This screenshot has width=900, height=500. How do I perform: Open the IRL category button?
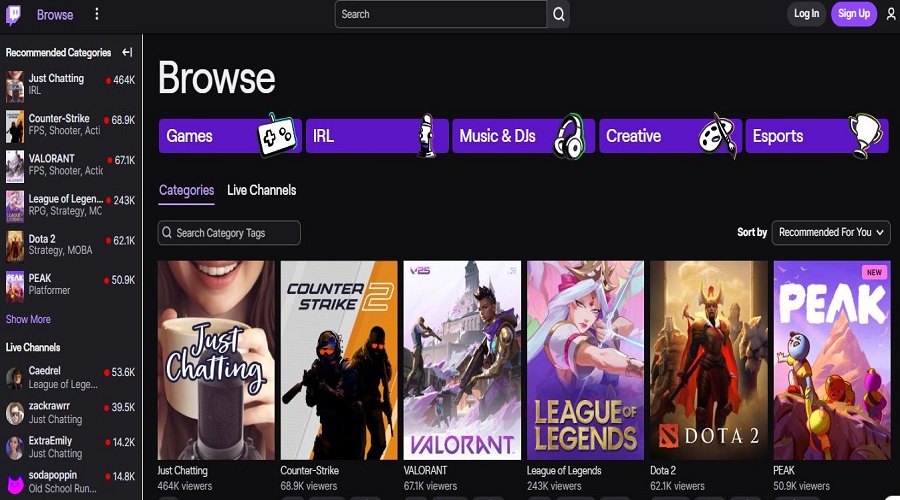pos(377,136)
